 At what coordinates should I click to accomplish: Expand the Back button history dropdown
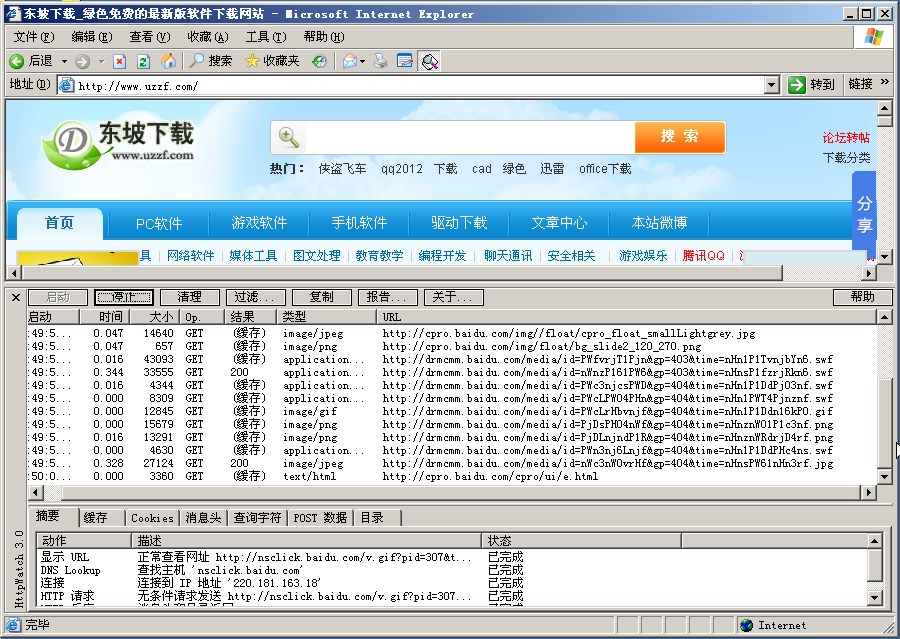tap(64, 61)
